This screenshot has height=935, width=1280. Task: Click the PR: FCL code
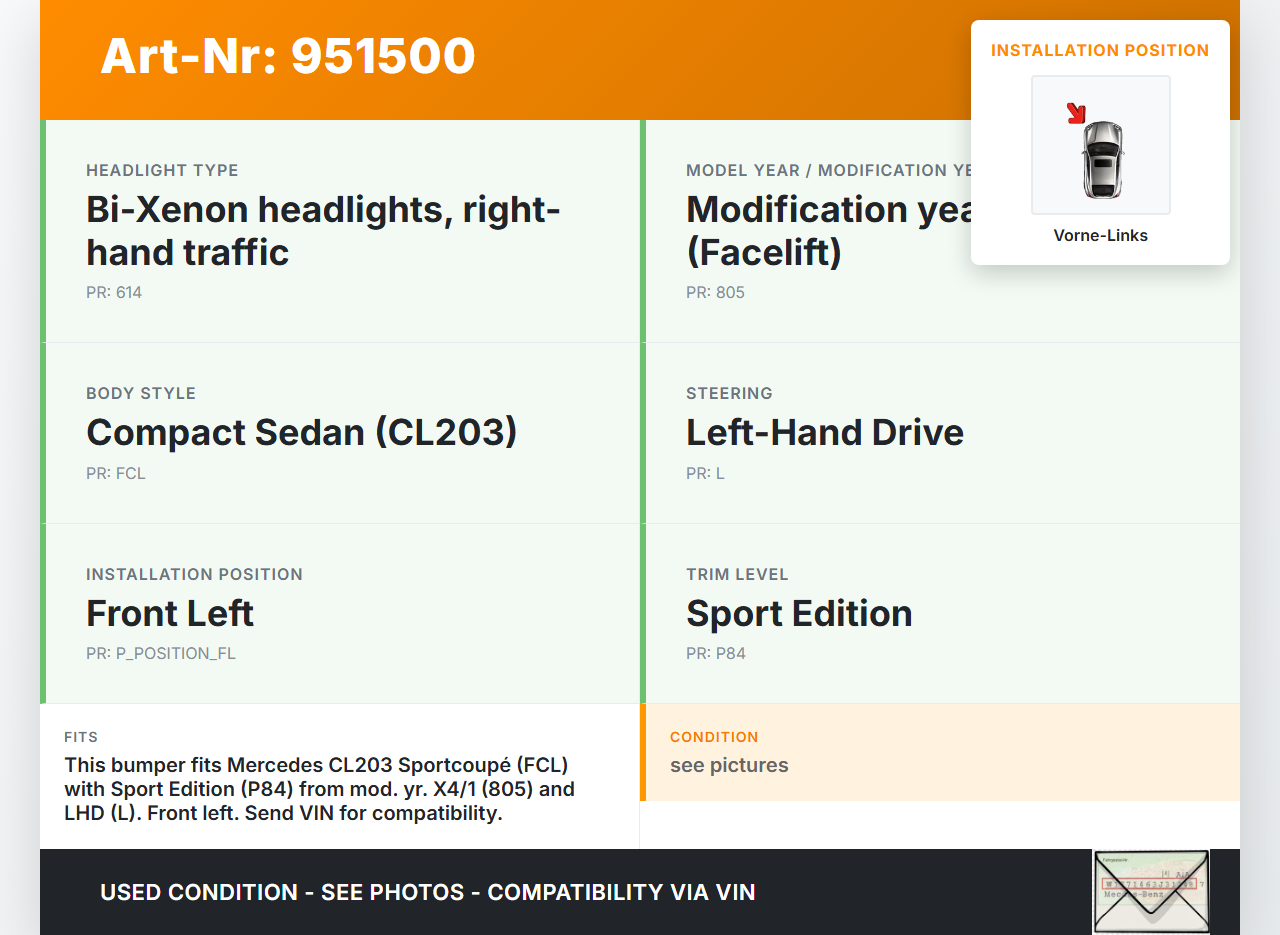click(116, 474)
